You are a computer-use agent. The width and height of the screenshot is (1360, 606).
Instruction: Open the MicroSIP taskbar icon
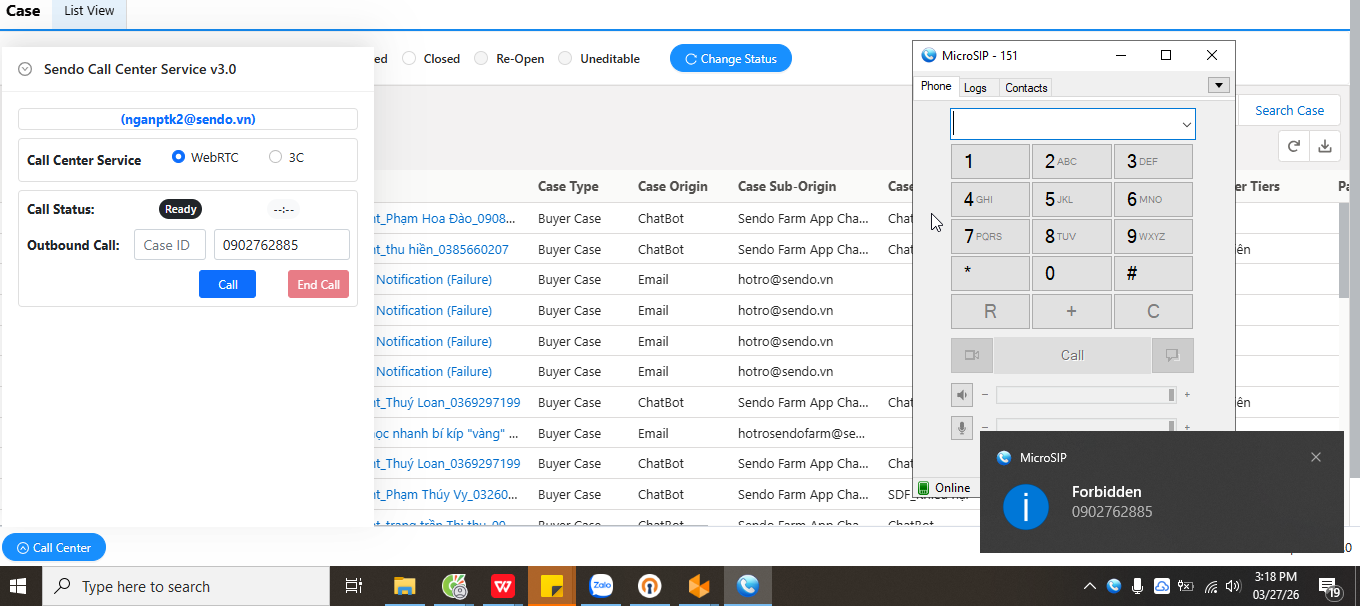(748, 586)
